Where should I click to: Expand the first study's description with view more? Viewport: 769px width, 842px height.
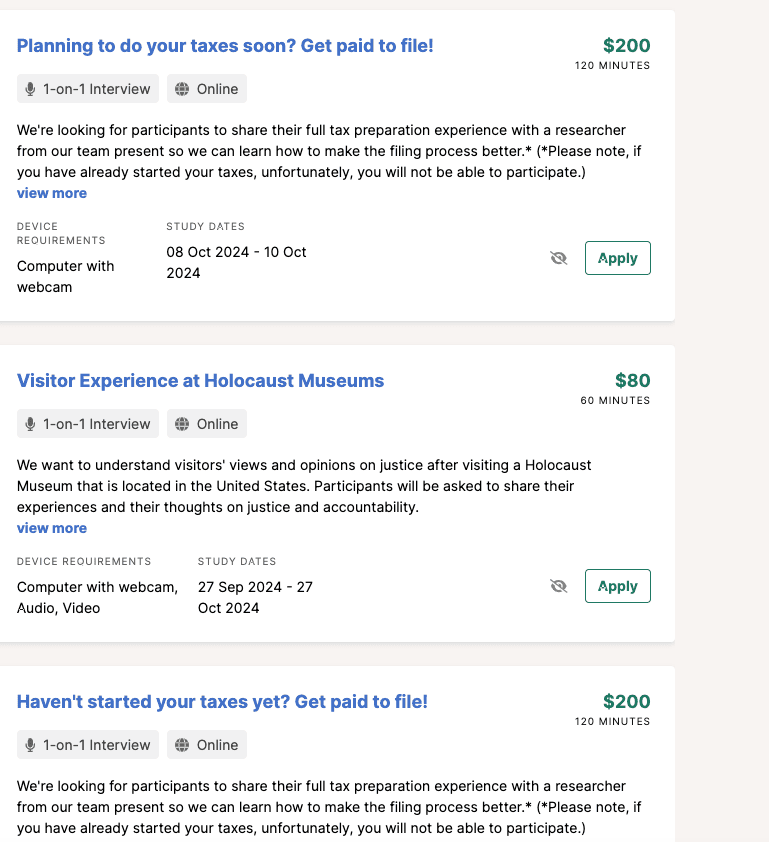[x=51, y=192]
